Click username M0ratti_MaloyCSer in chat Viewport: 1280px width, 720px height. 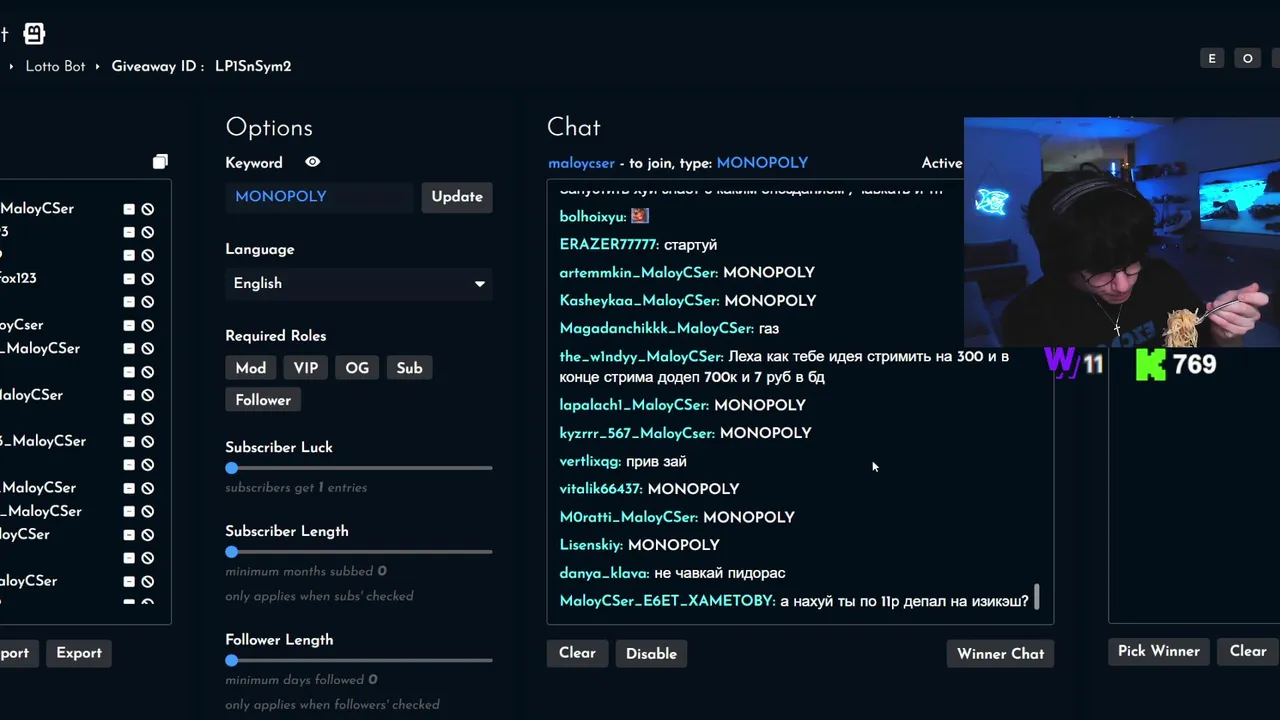pos(629,517)
